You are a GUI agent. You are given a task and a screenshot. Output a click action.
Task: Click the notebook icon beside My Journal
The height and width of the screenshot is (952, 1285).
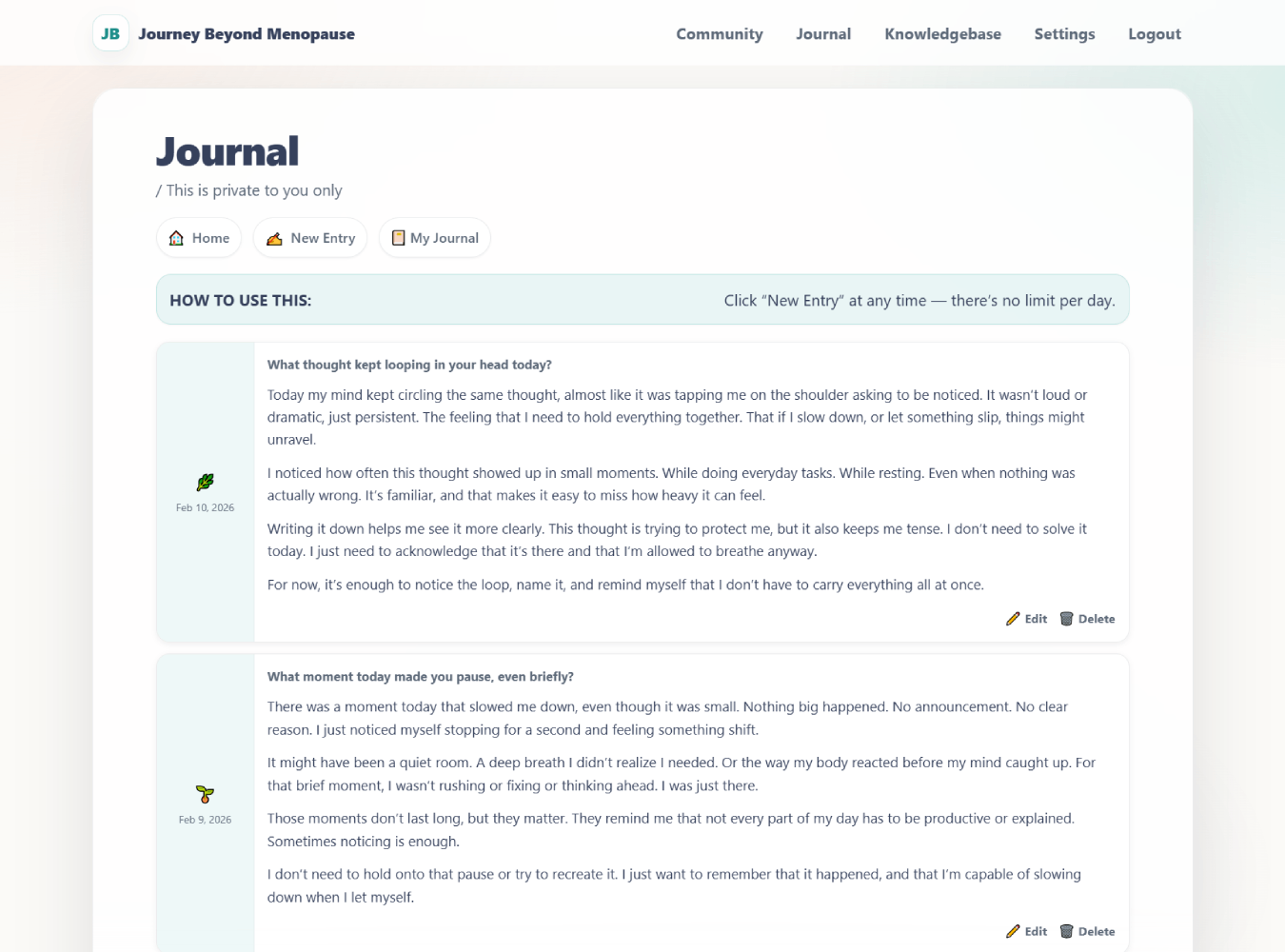pos(398,237)
